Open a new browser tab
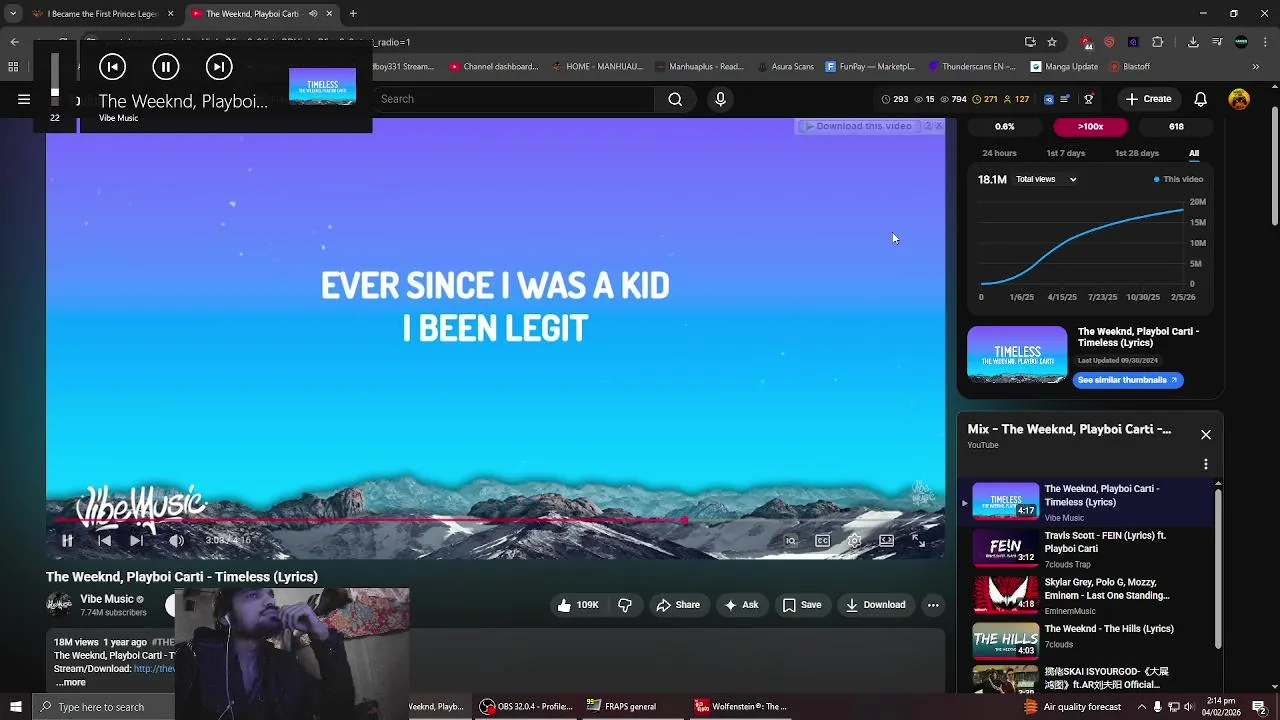The image size is (1280, 720). 353,14
